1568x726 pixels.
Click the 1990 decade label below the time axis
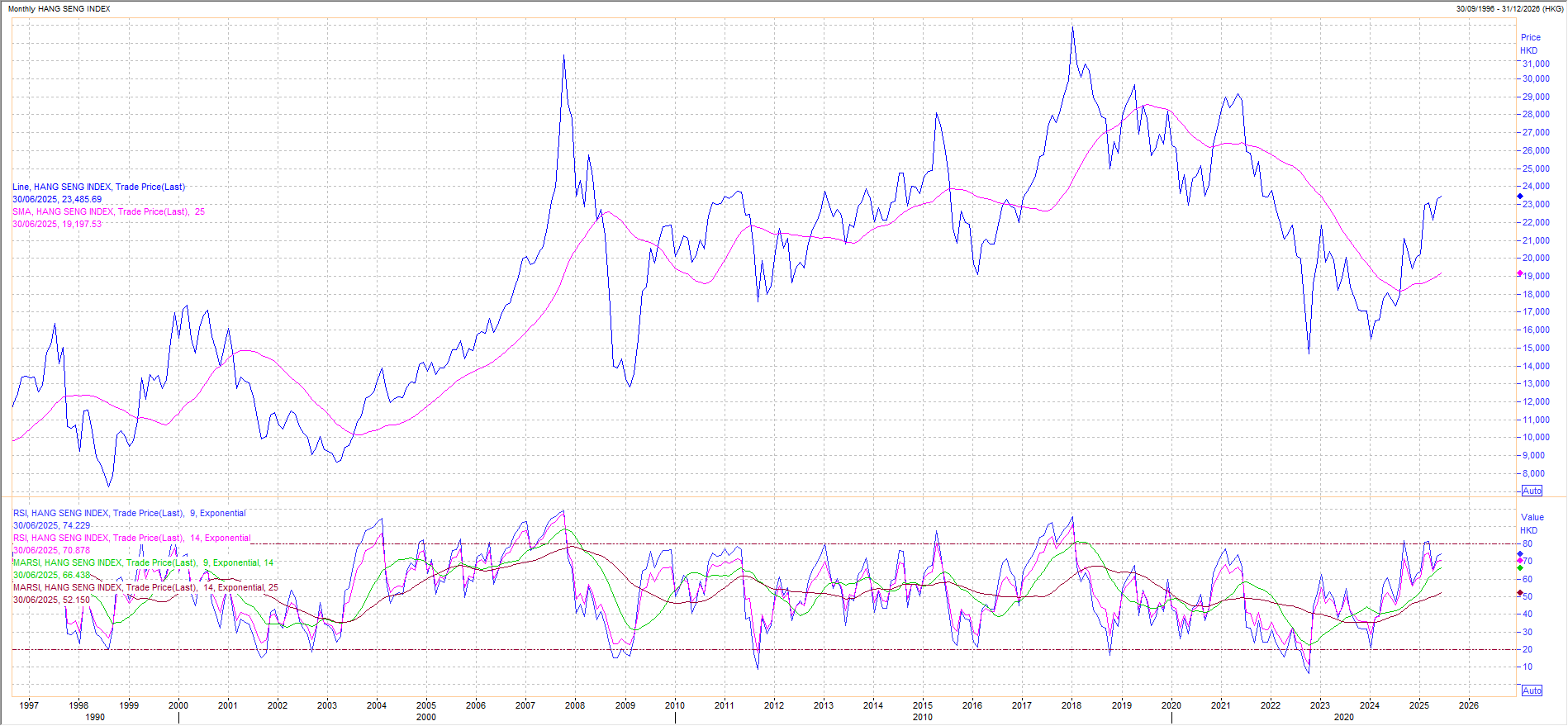click(95, 718)
